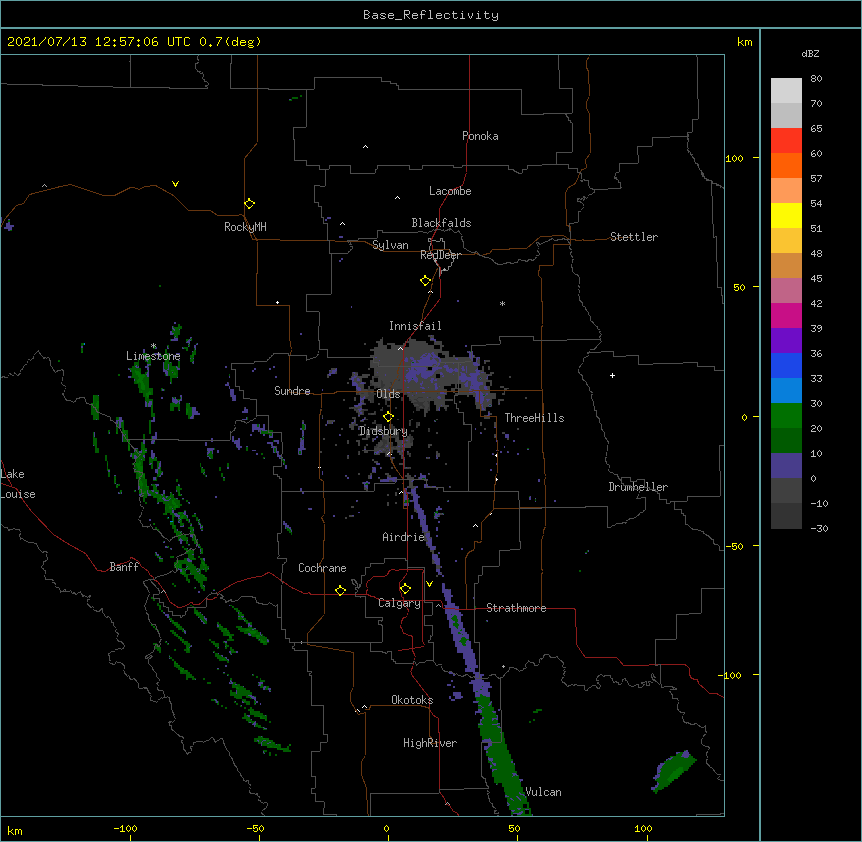This screenshot has width=862, height=842.
Task: Click the white plus marker northwest of Drumheller
Action: pos(612,375)
